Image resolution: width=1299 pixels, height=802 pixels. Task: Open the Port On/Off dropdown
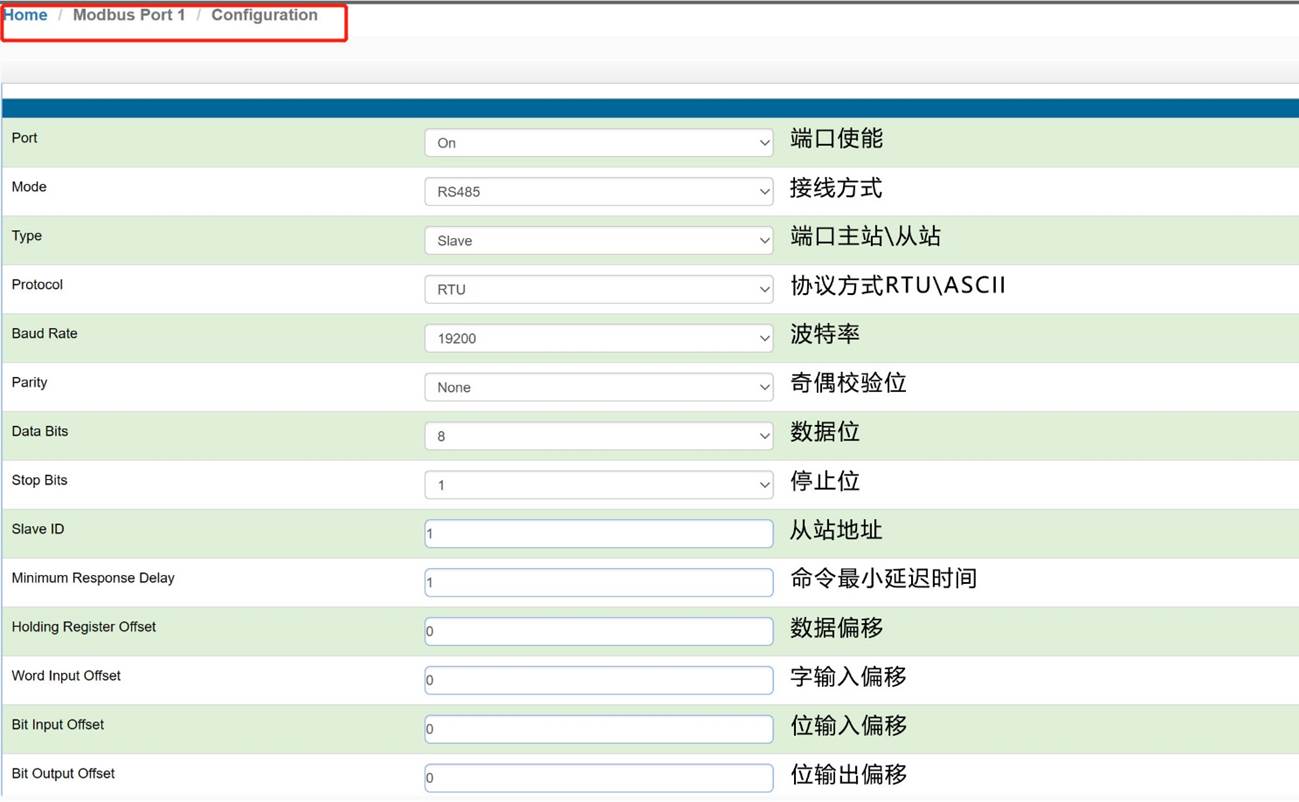[598, 143]
